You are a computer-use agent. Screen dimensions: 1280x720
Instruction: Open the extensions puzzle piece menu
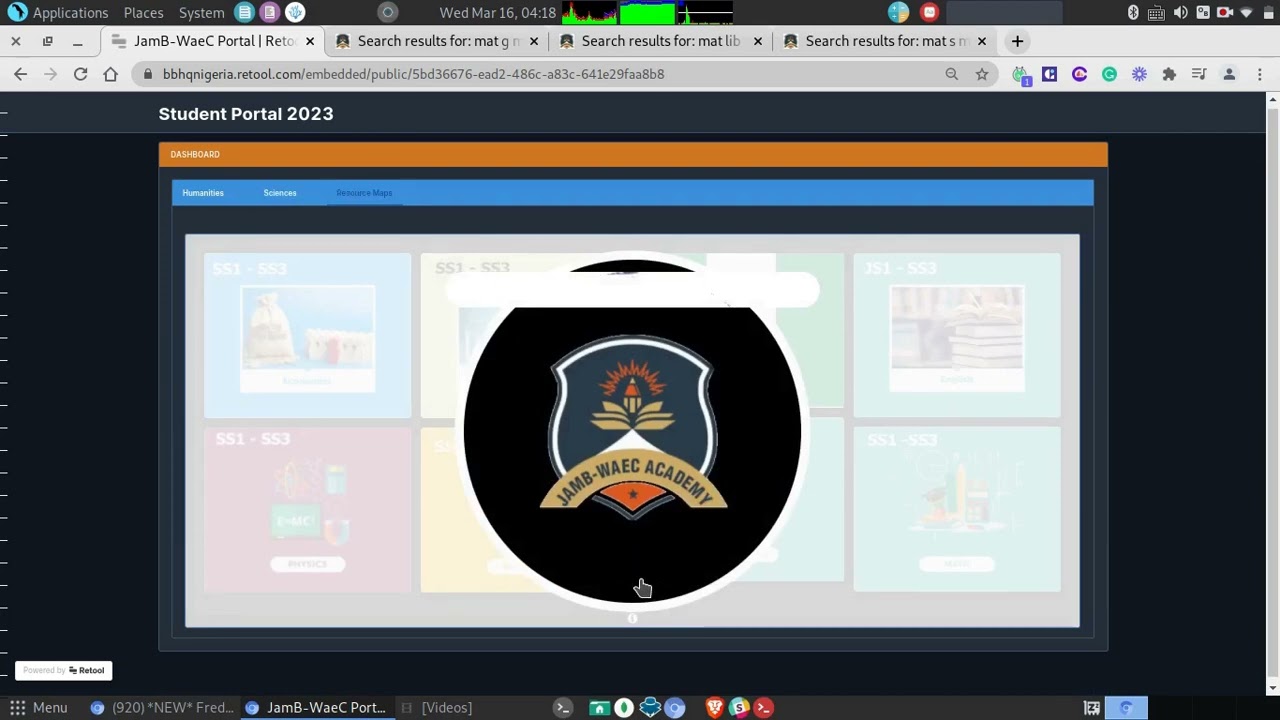pos(1169,74)
